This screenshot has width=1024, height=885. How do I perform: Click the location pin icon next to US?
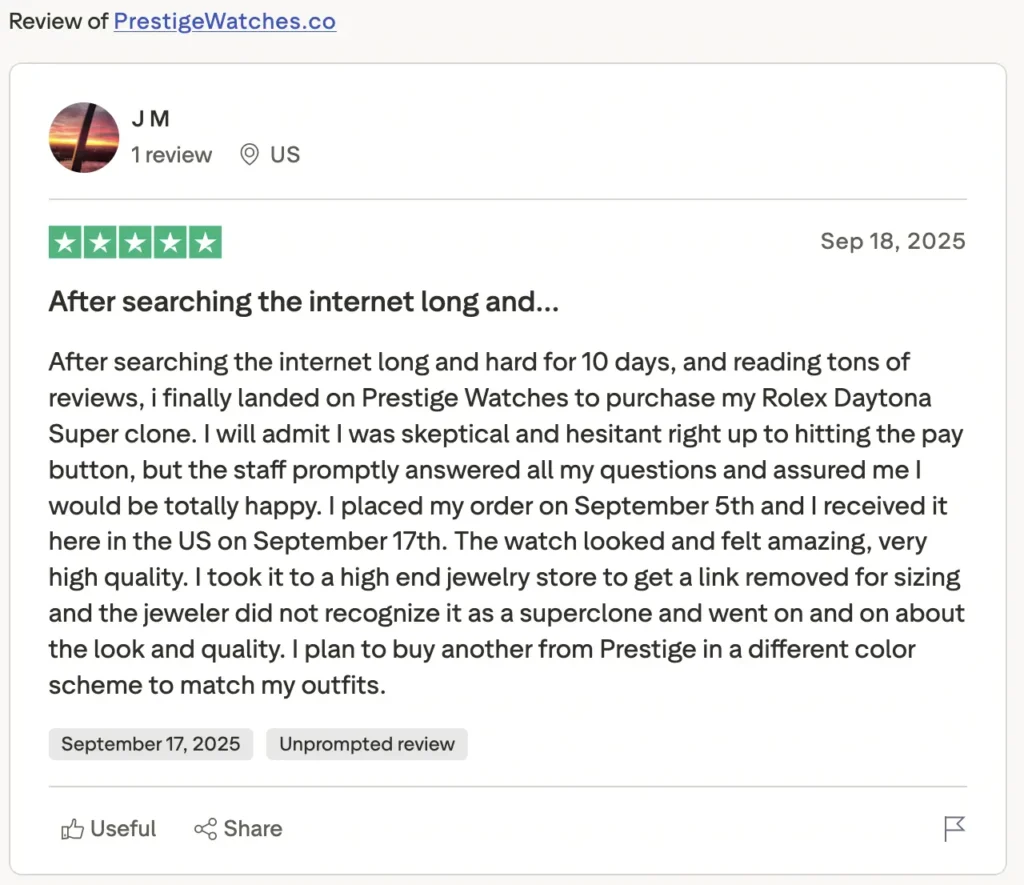coord(250,154)
